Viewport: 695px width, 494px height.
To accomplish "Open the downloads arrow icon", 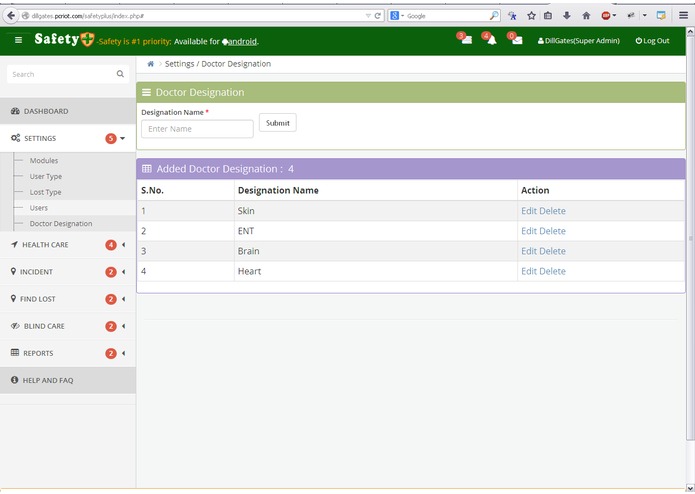I will click(x=566, y=16).
